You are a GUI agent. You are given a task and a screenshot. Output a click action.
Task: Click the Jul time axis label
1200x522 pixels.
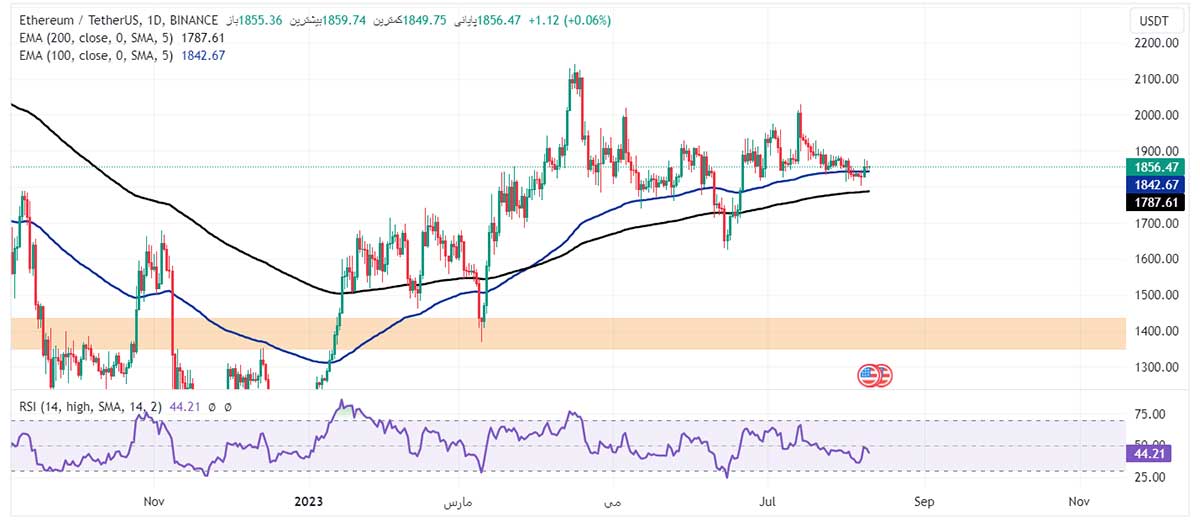[770, 500]
